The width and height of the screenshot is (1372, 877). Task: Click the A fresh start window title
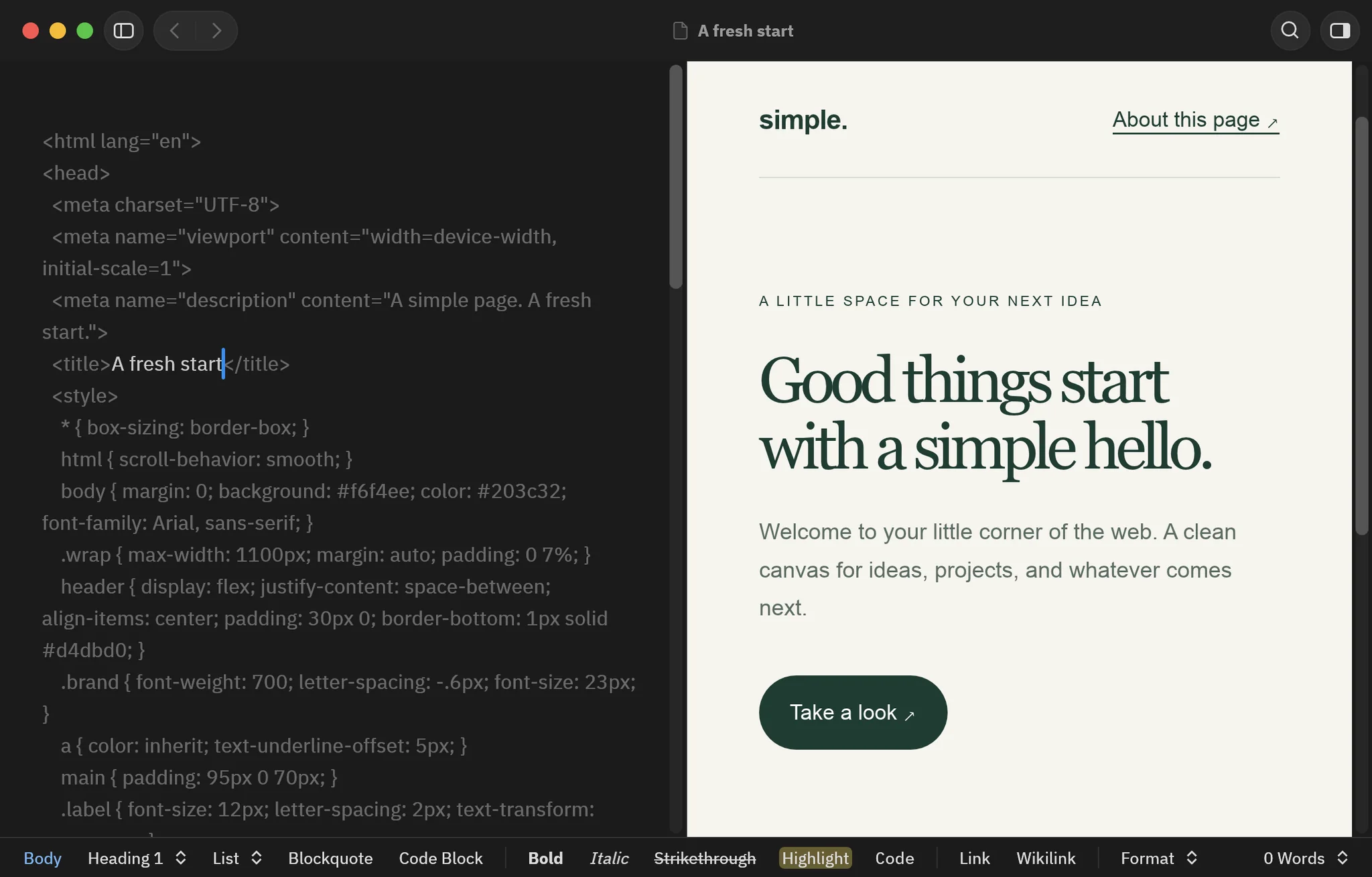coord(745,31)
